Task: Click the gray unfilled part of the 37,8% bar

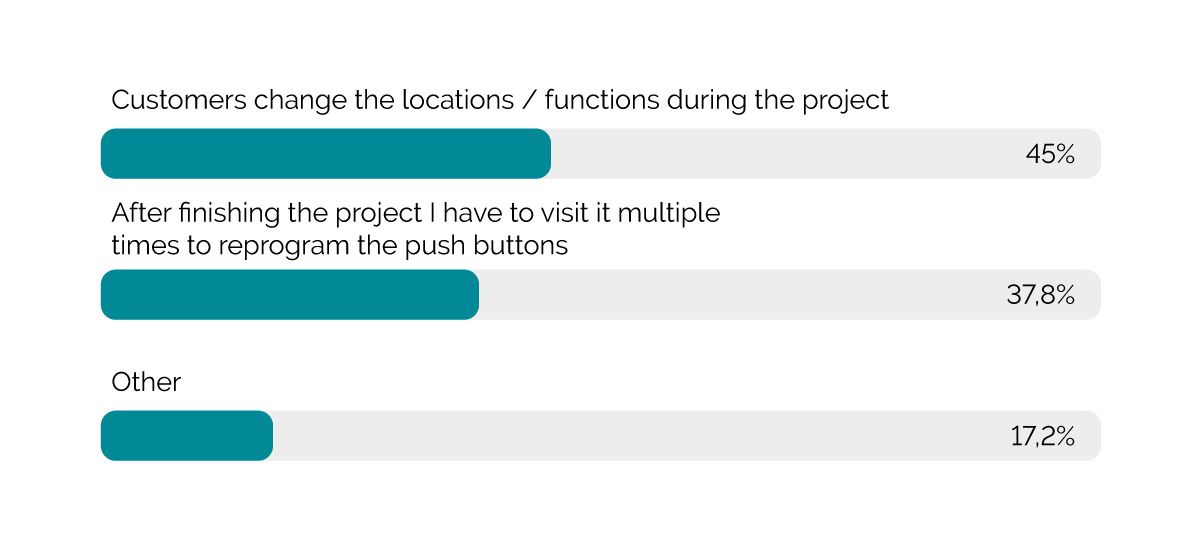Action: coord(740,295)
